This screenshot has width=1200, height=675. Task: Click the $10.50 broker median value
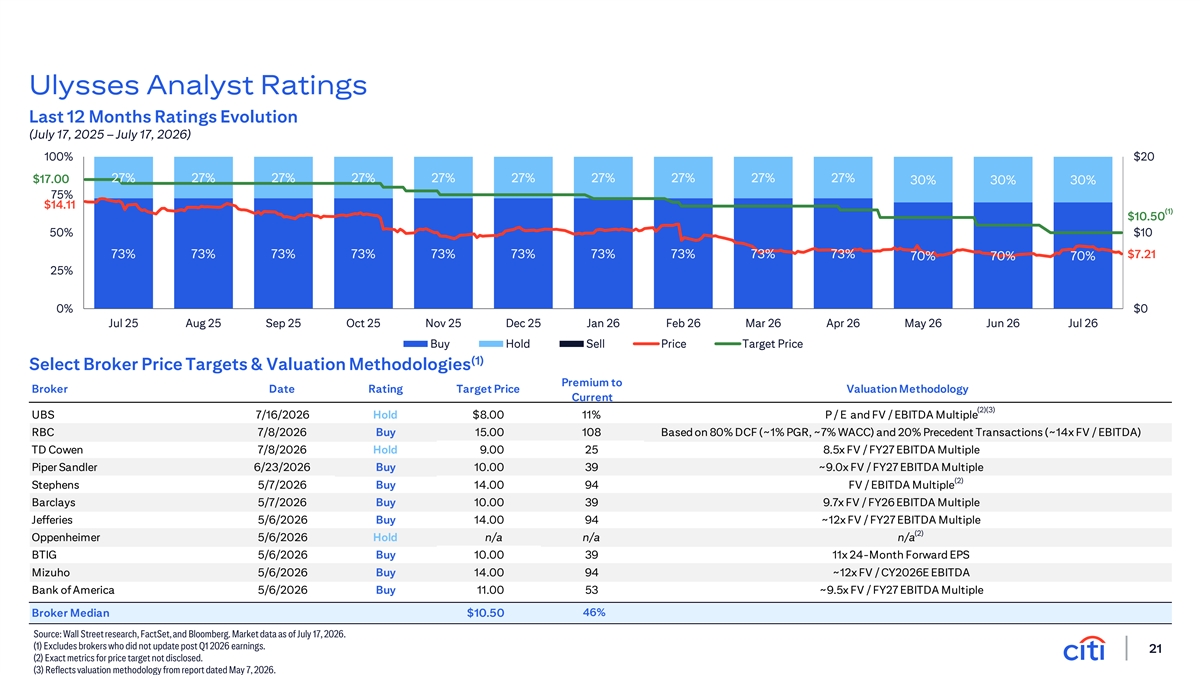pyautogui.click(x=486, y=613)
